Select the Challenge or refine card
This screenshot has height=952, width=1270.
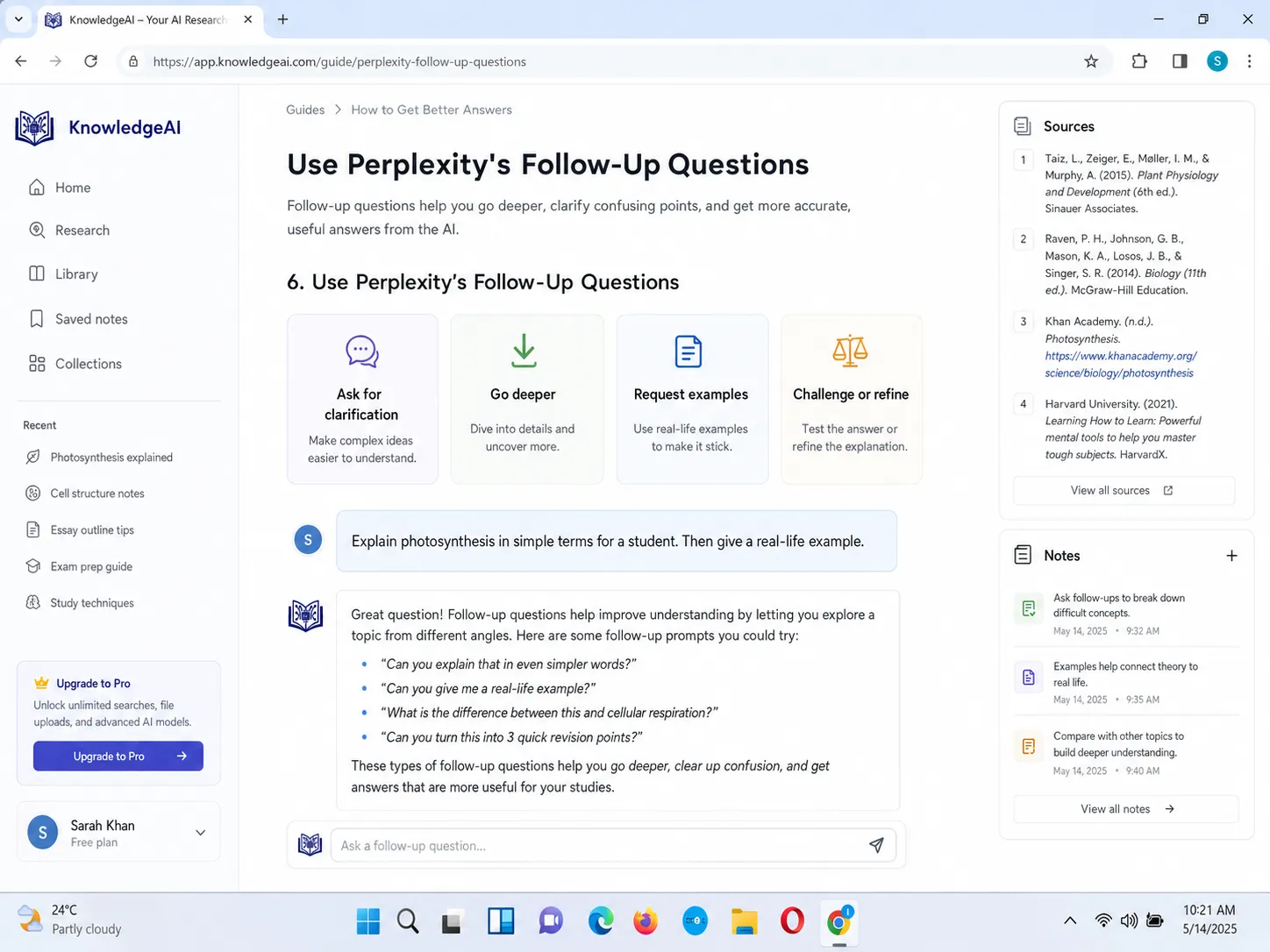pos(851,399)
